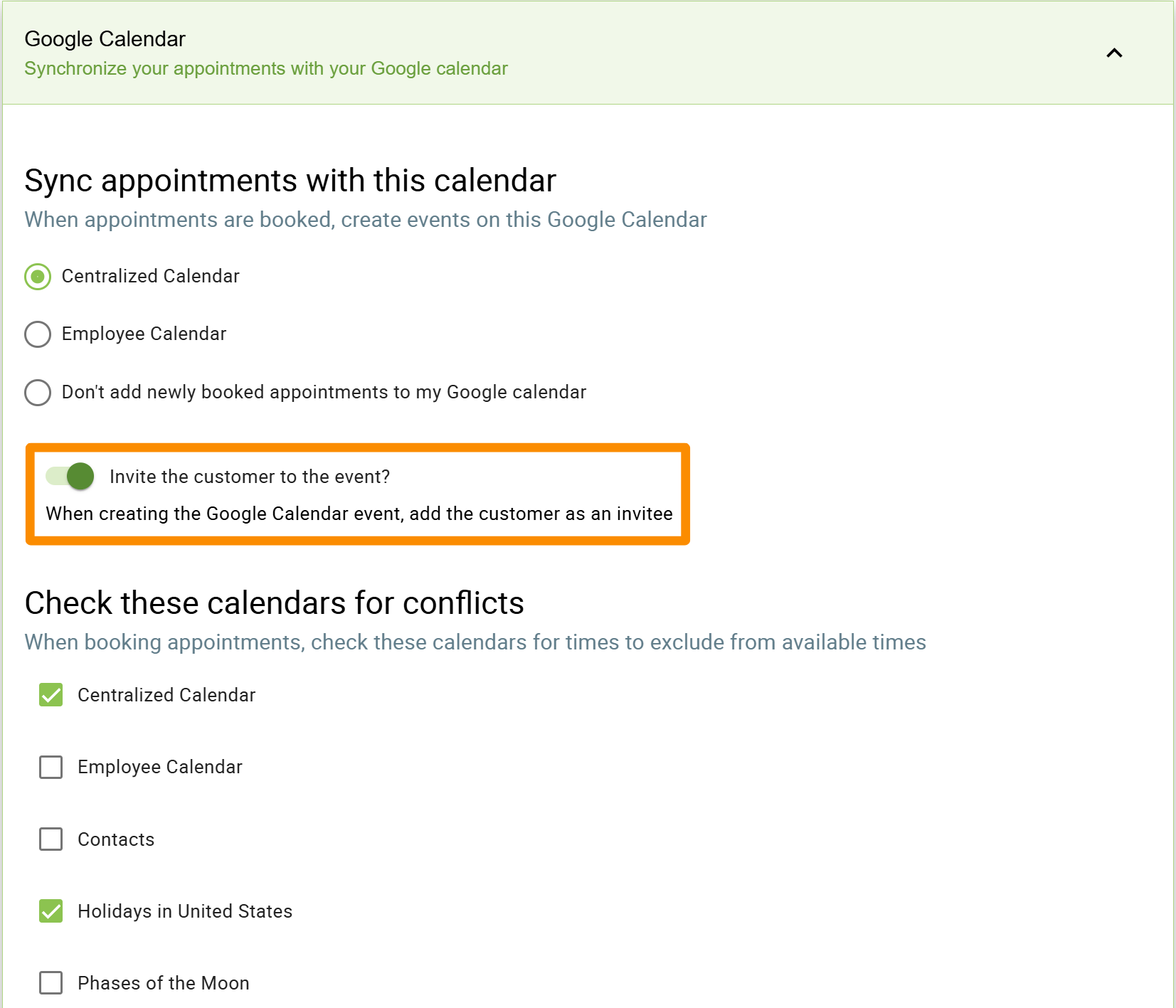
Task: Click "Check these calendars for conflicts" heading
Action: [274, 603]
